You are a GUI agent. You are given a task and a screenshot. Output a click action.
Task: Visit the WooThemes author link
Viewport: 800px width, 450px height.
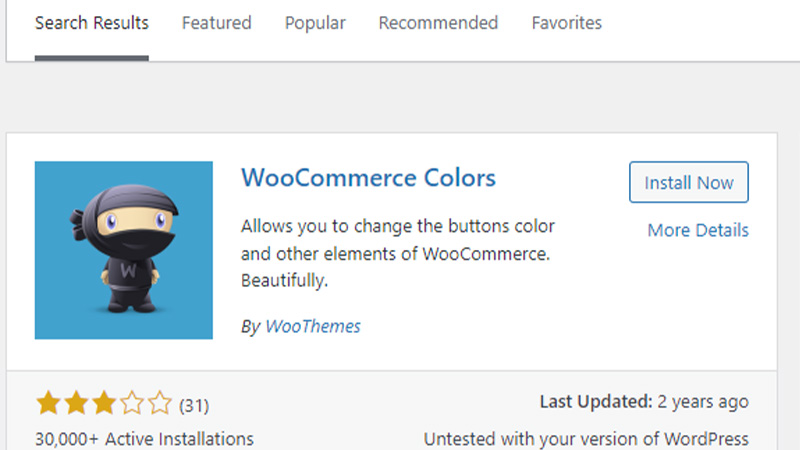pyautogui.click(x=313, y=326)
